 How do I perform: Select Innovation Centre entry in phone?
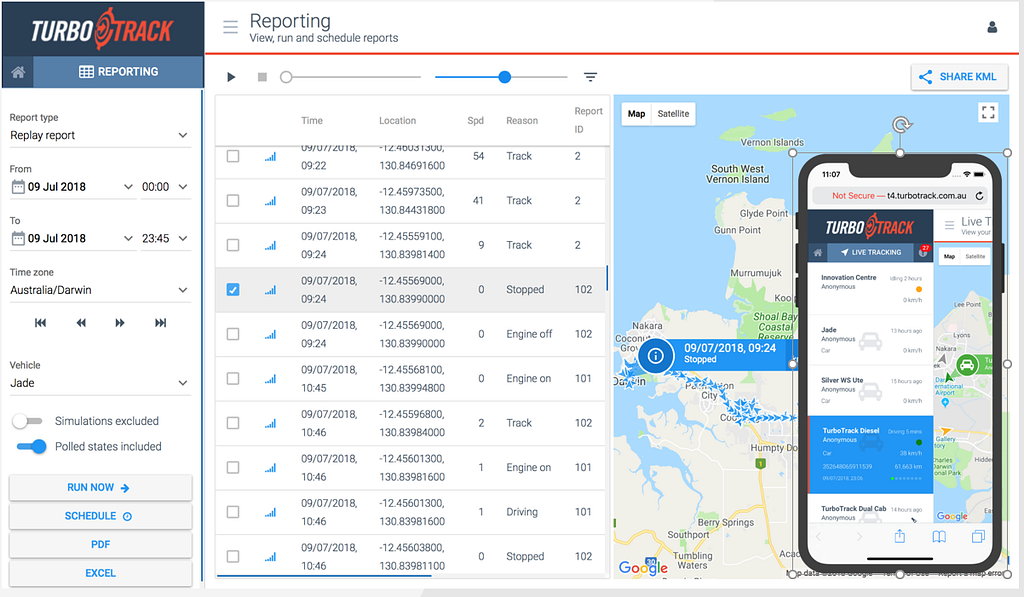pos(871,289)
